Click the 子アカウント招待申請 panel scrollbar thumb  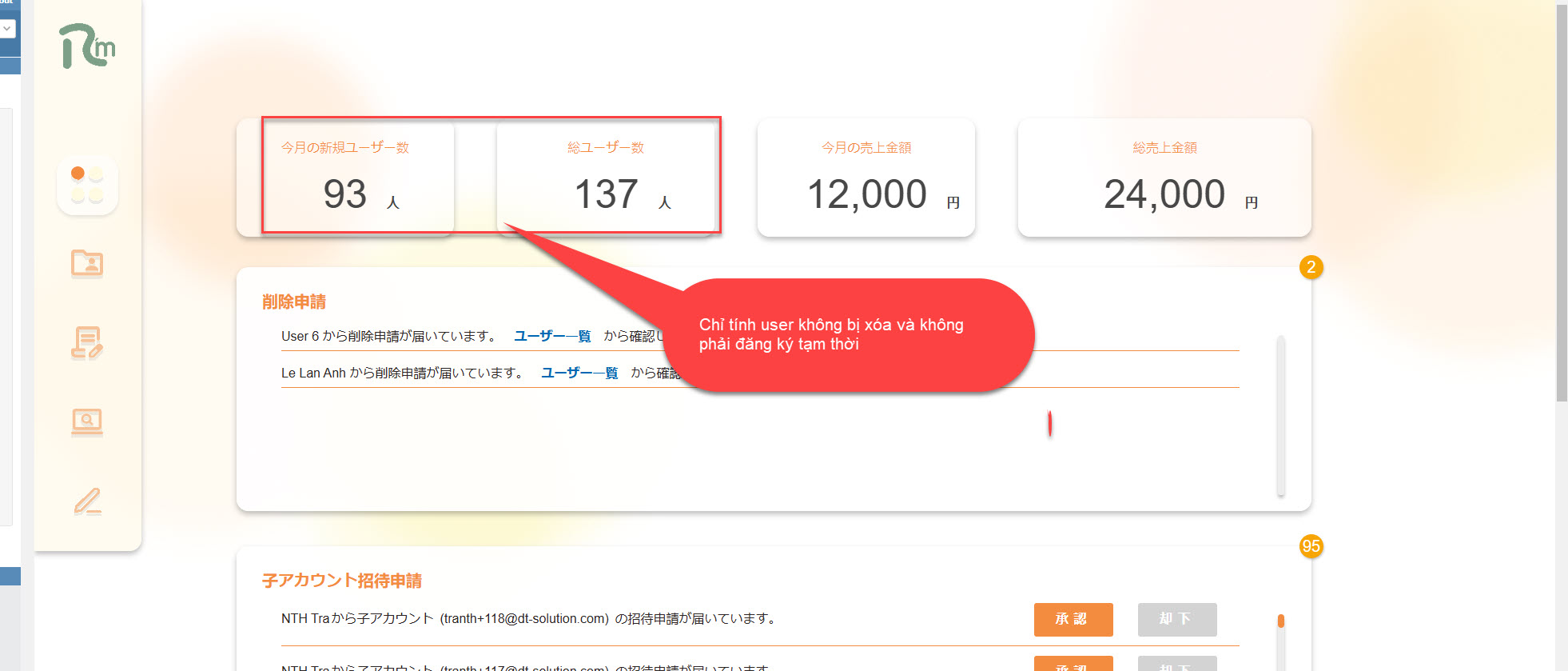1280,621
